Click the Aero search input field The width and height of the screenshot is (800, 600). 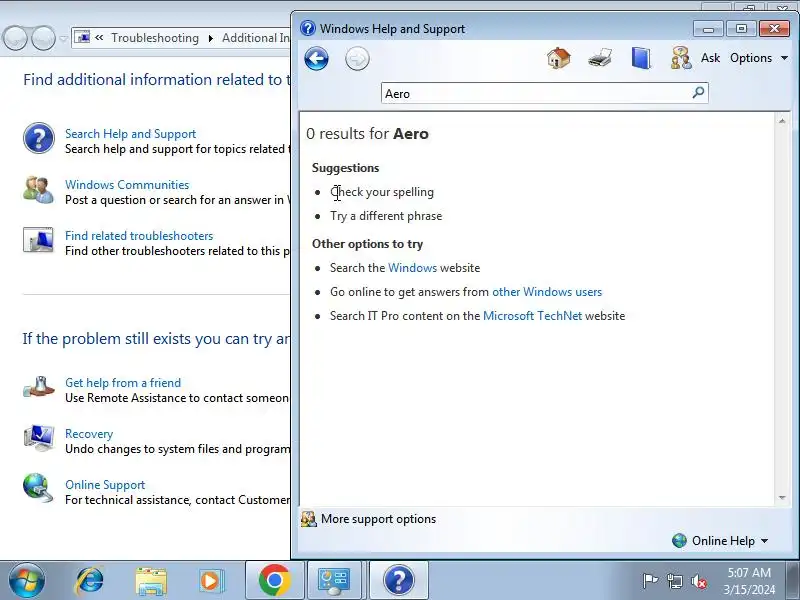535,93
